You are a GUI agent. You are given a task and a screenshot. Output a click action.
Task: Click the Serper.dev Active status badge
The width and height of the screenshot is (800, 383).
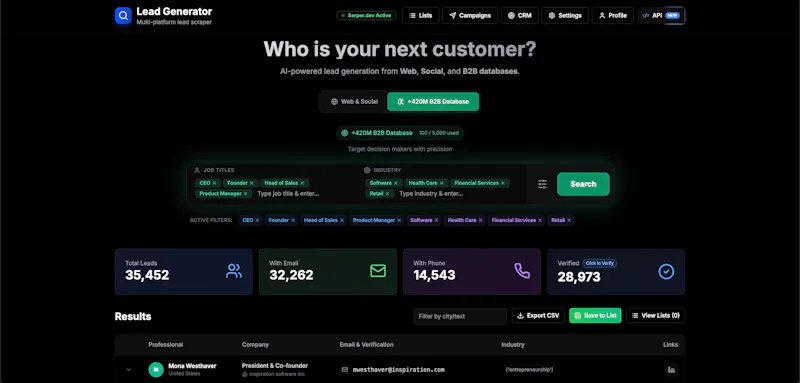point(366,16)
